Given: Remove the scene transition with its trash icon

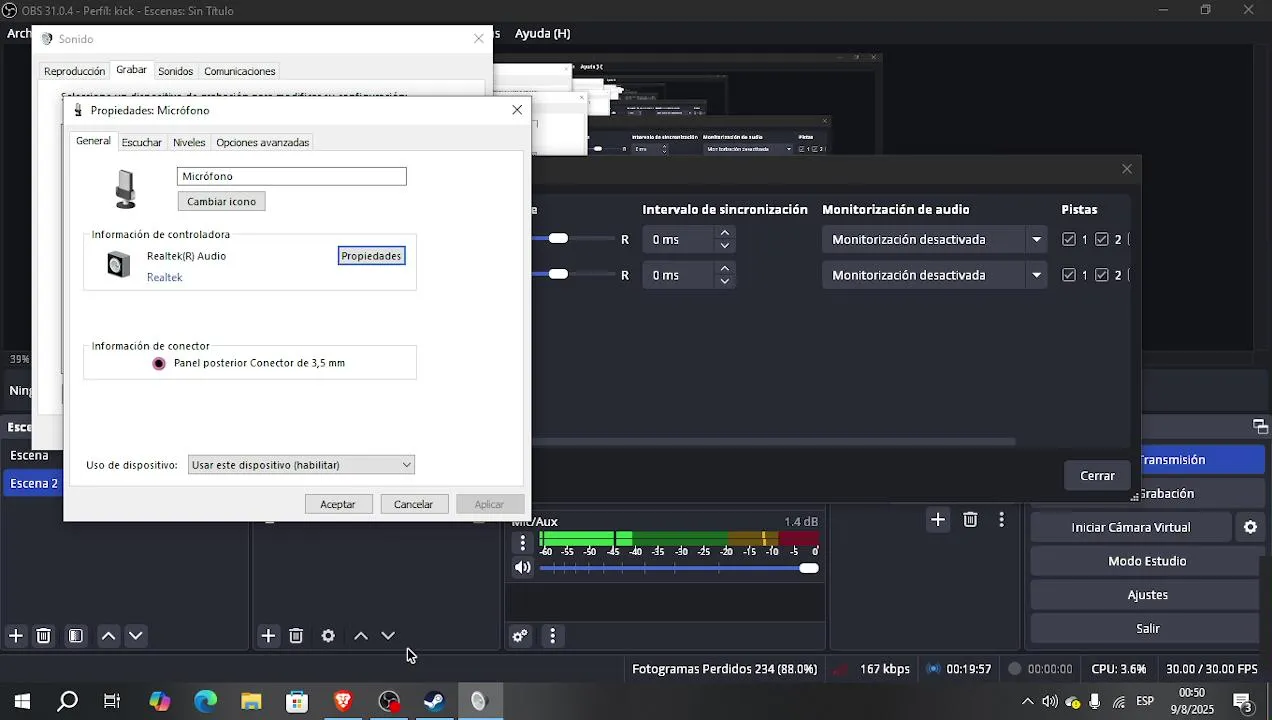Looking at the screenshot, I should 970,519.
